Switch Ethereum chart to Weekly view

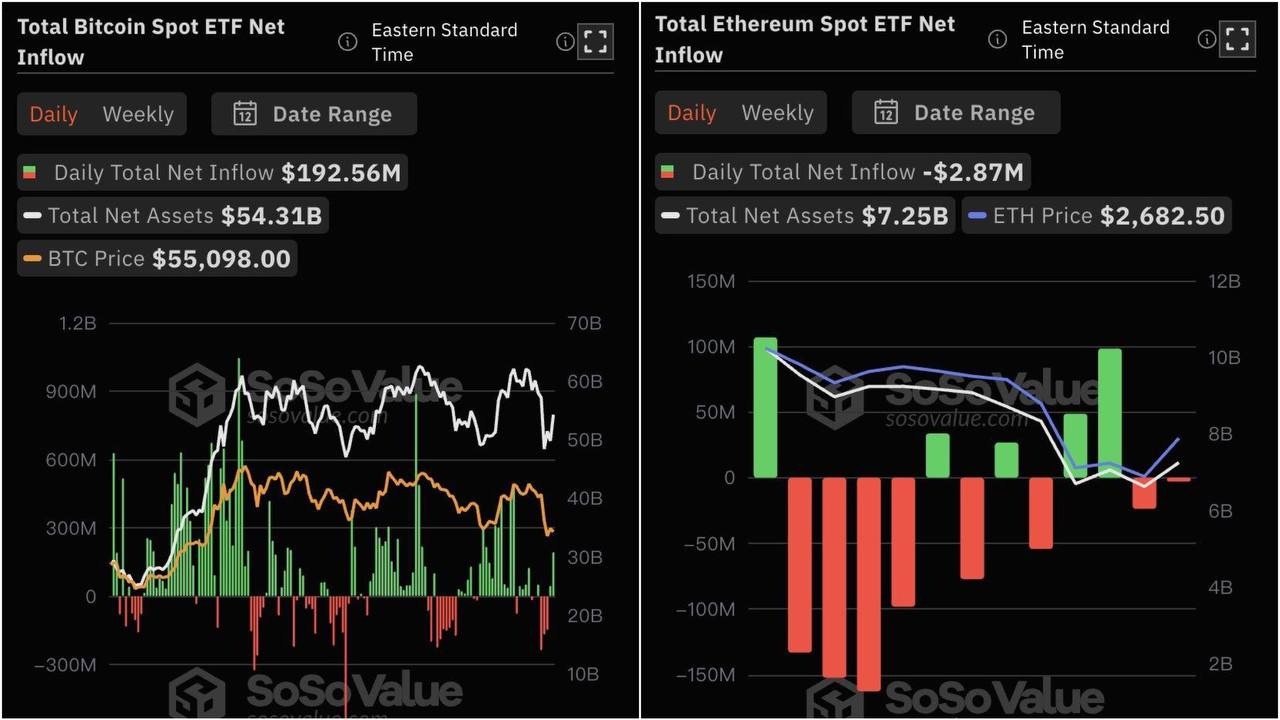pos(777,112)
